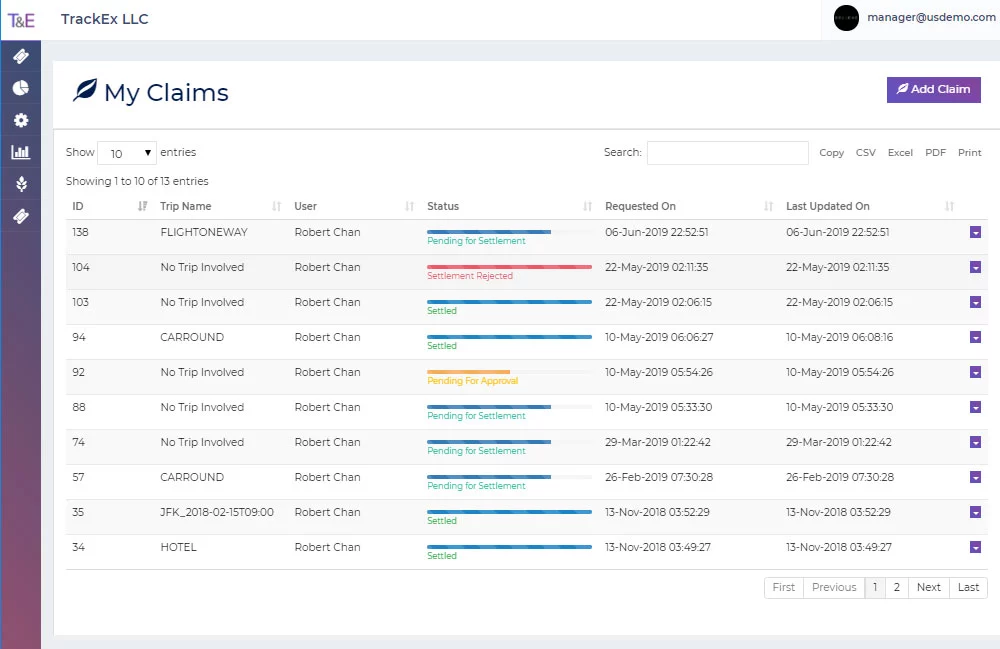The width and height of the screenshot is (1000, 649).
Task: Click the leaf icon beside My Claims
Action: pyautogui.click(x=85, y=91)
